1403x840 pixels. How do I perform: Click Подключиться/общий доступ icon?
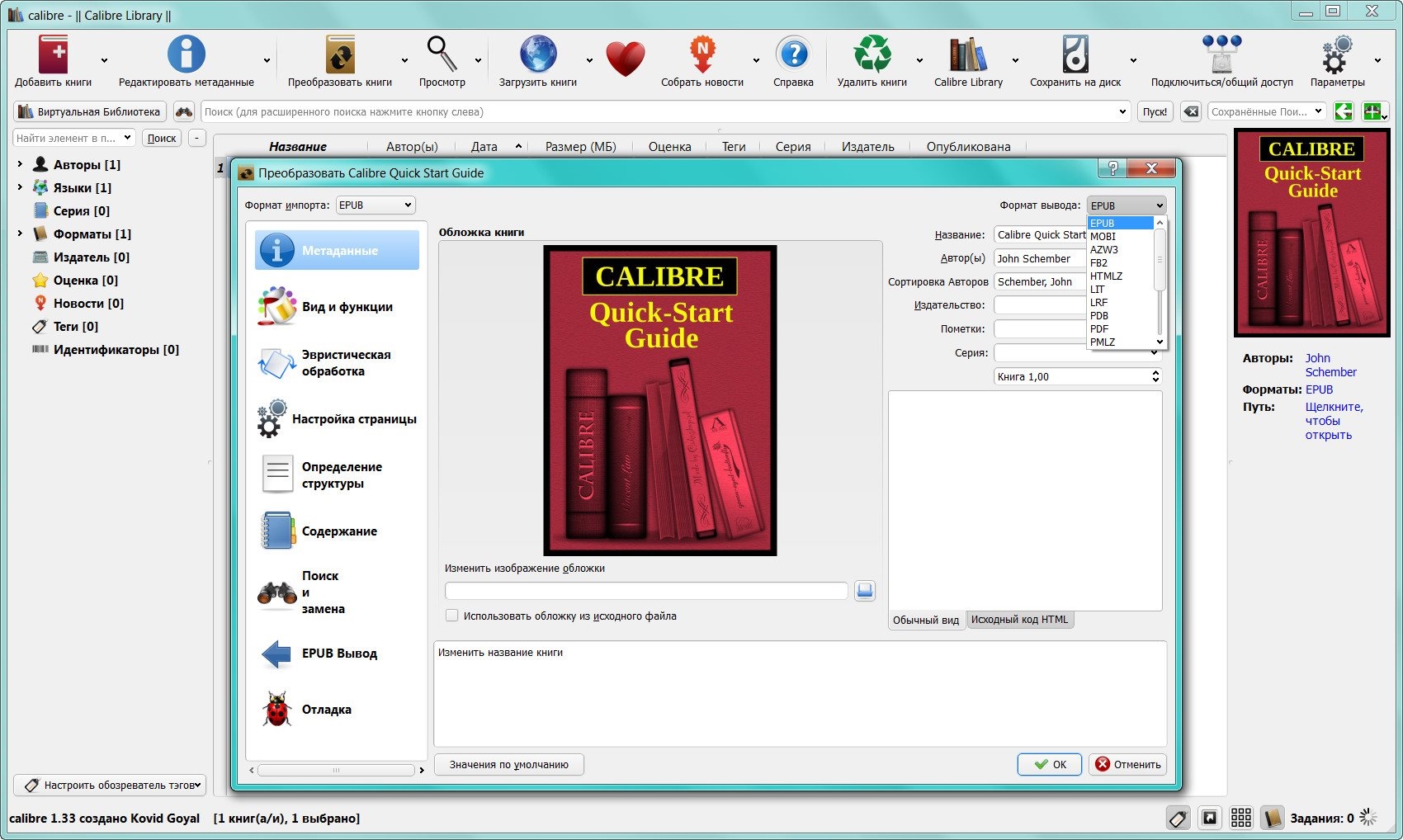pyautogui.click(x=1222, y=55)
